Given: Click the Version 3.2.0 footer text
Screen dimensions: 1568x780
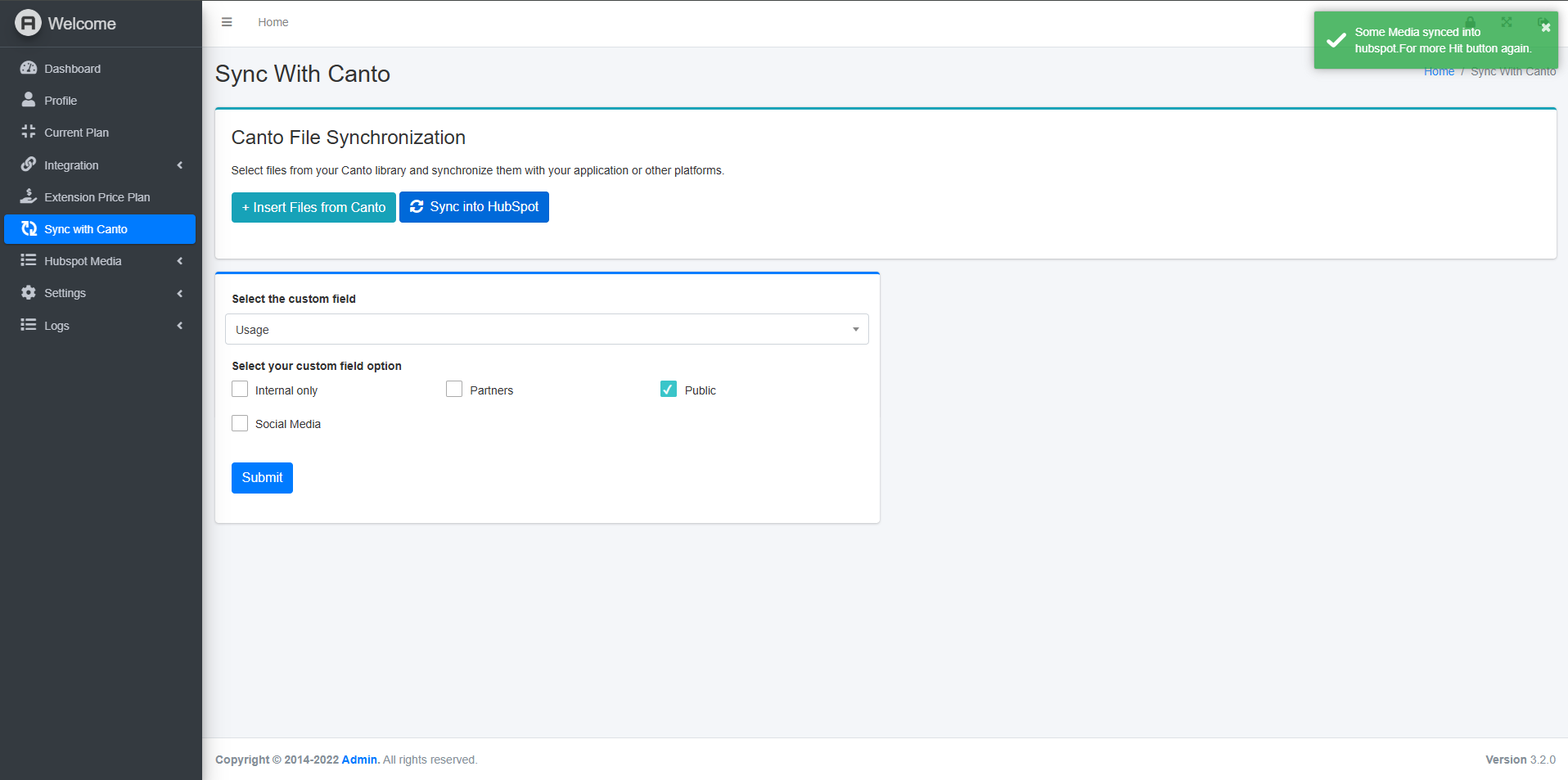Looking at the screenshot, I should click(x=1521, y=760).
